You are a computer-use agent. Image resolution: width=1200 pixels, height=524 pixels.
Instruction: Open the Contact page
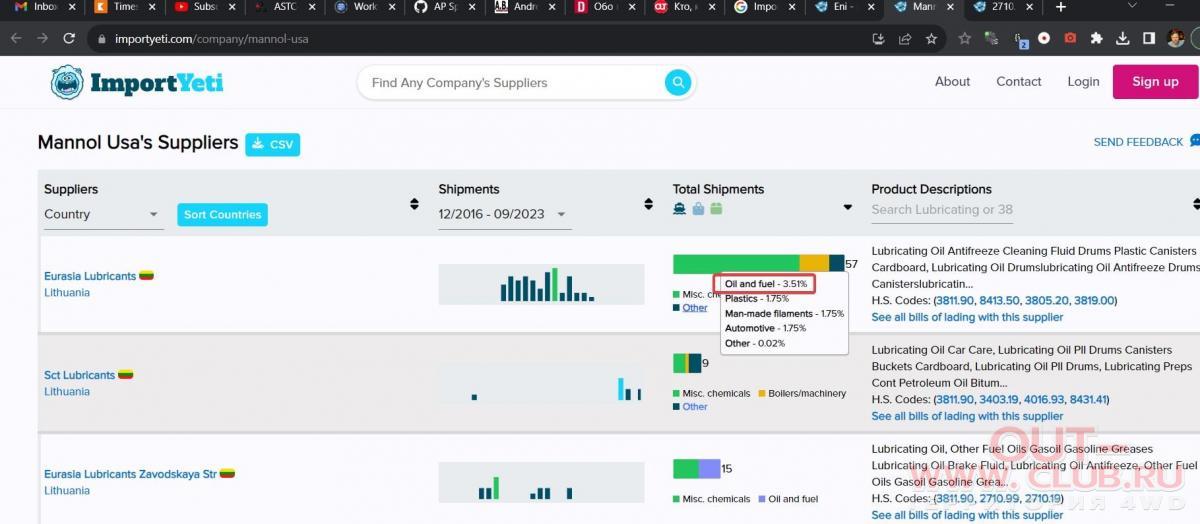(x=1019, y=82)
